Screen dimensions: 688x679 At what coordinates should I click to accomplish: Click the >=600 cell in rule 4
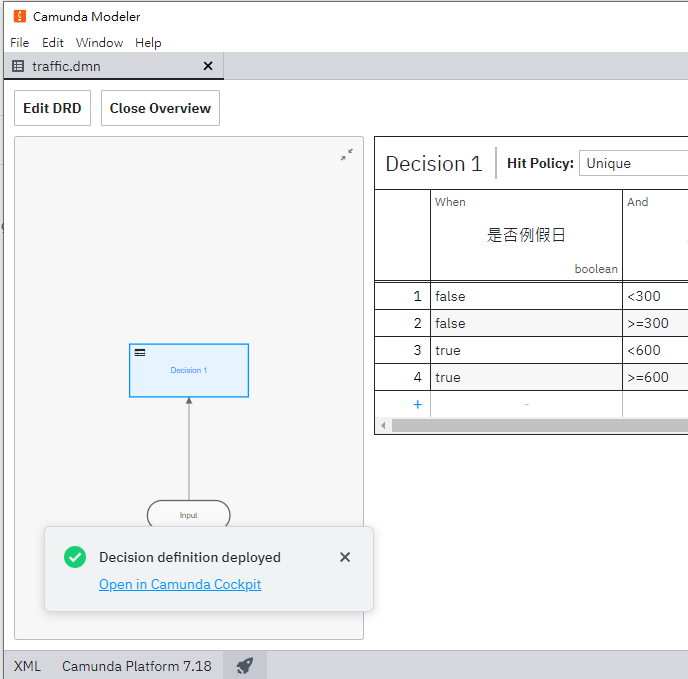click(x=656, y=377)
